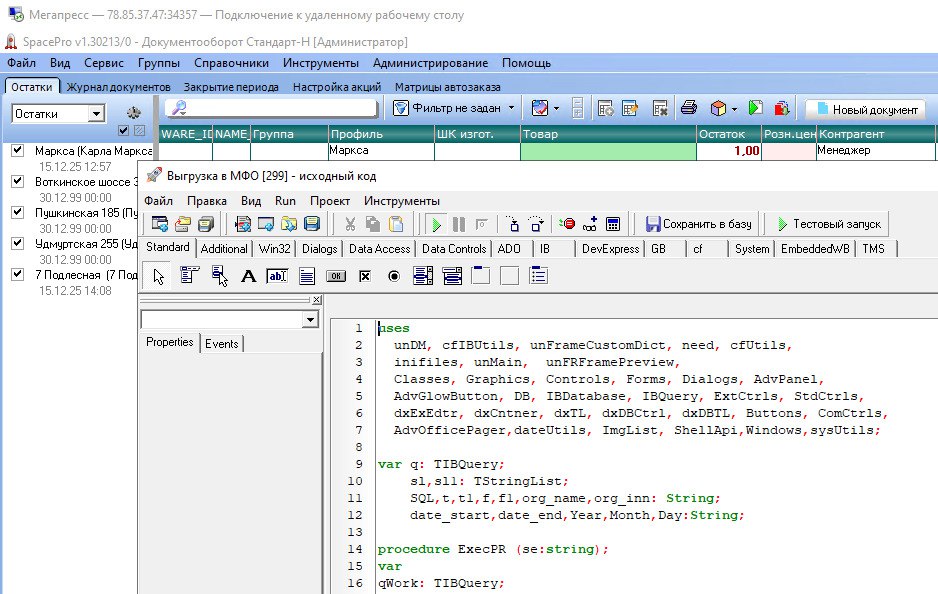The width and height of the screenshot is (938, 594).
Task: Expand the Фильтр не задан dropdown arrow
Action: [511, 108]
